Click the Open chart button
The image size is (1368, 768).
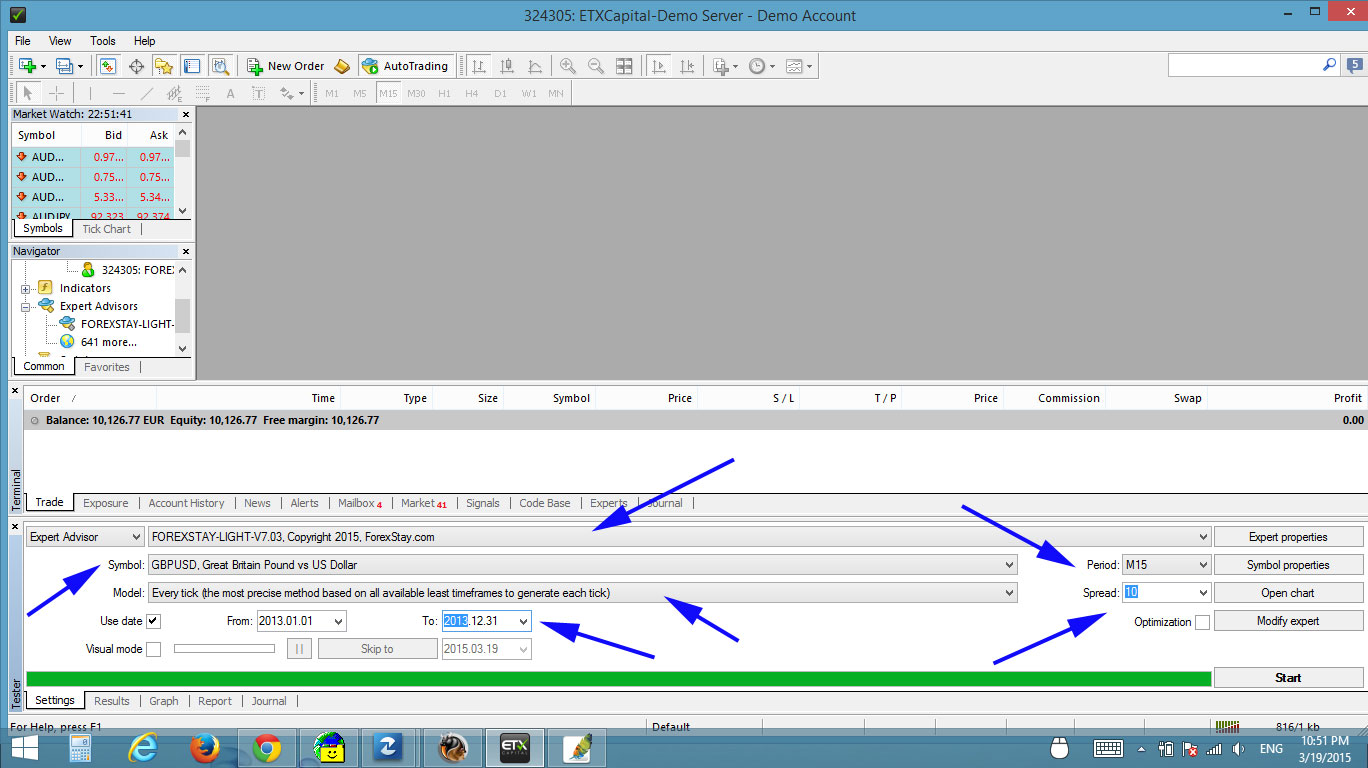pyautogui.click(x=1288, y=593)
